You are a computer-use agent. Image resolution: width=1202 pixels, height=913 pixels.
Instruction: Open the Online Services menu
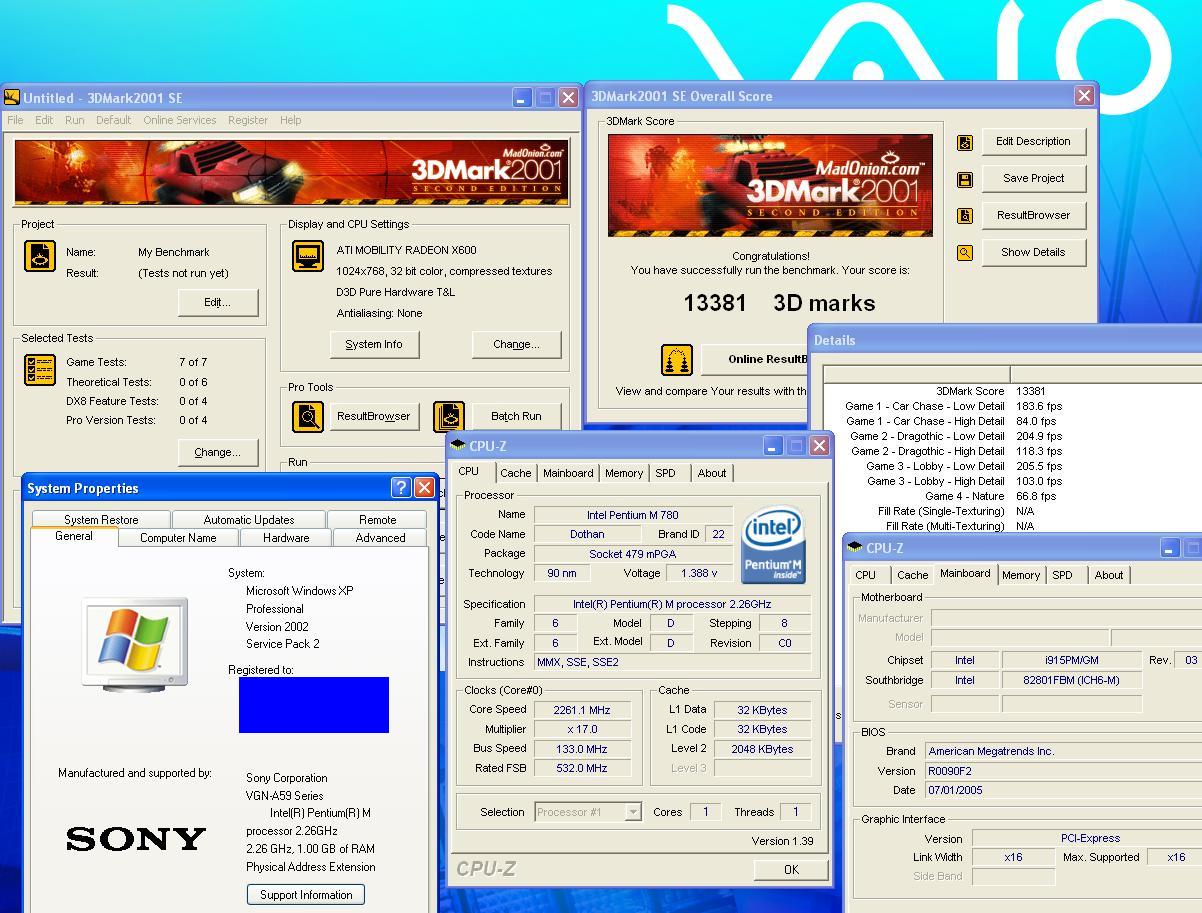(179, 120)
